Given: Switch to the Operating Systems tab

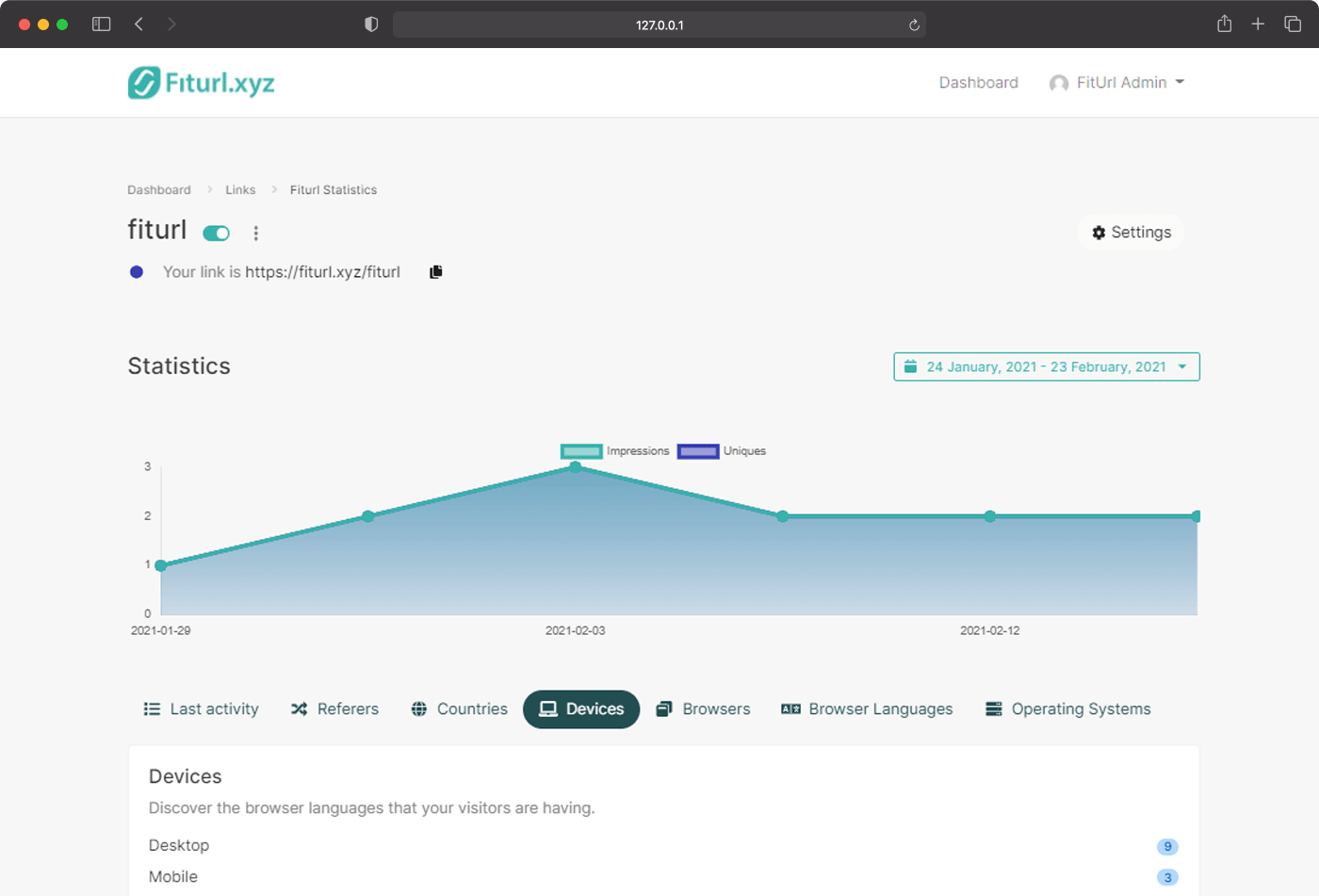Looking at the screenshot, I should pos(1067,709).
